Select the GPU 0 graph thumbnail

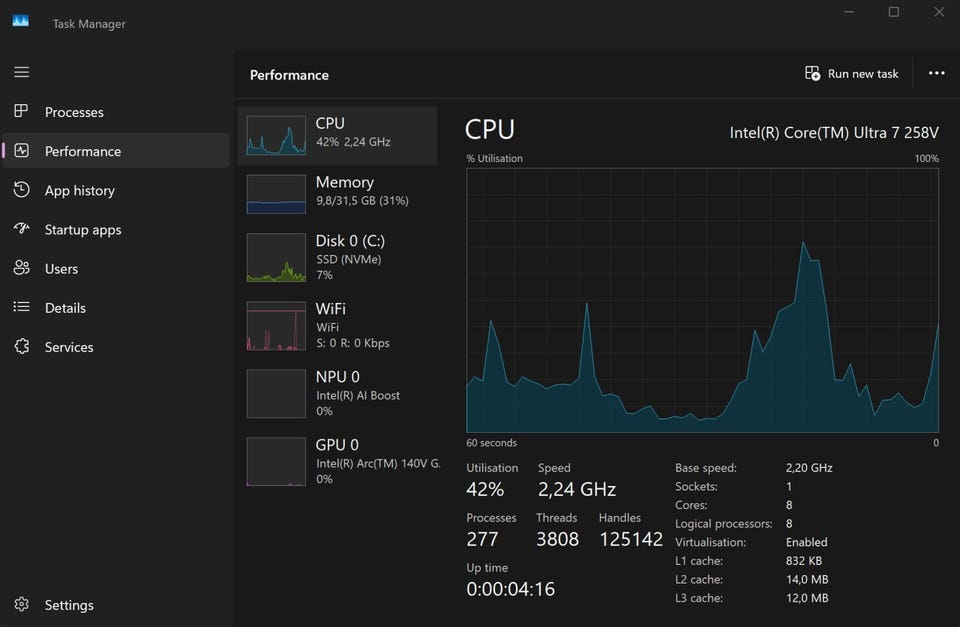(x=276, y=462)
